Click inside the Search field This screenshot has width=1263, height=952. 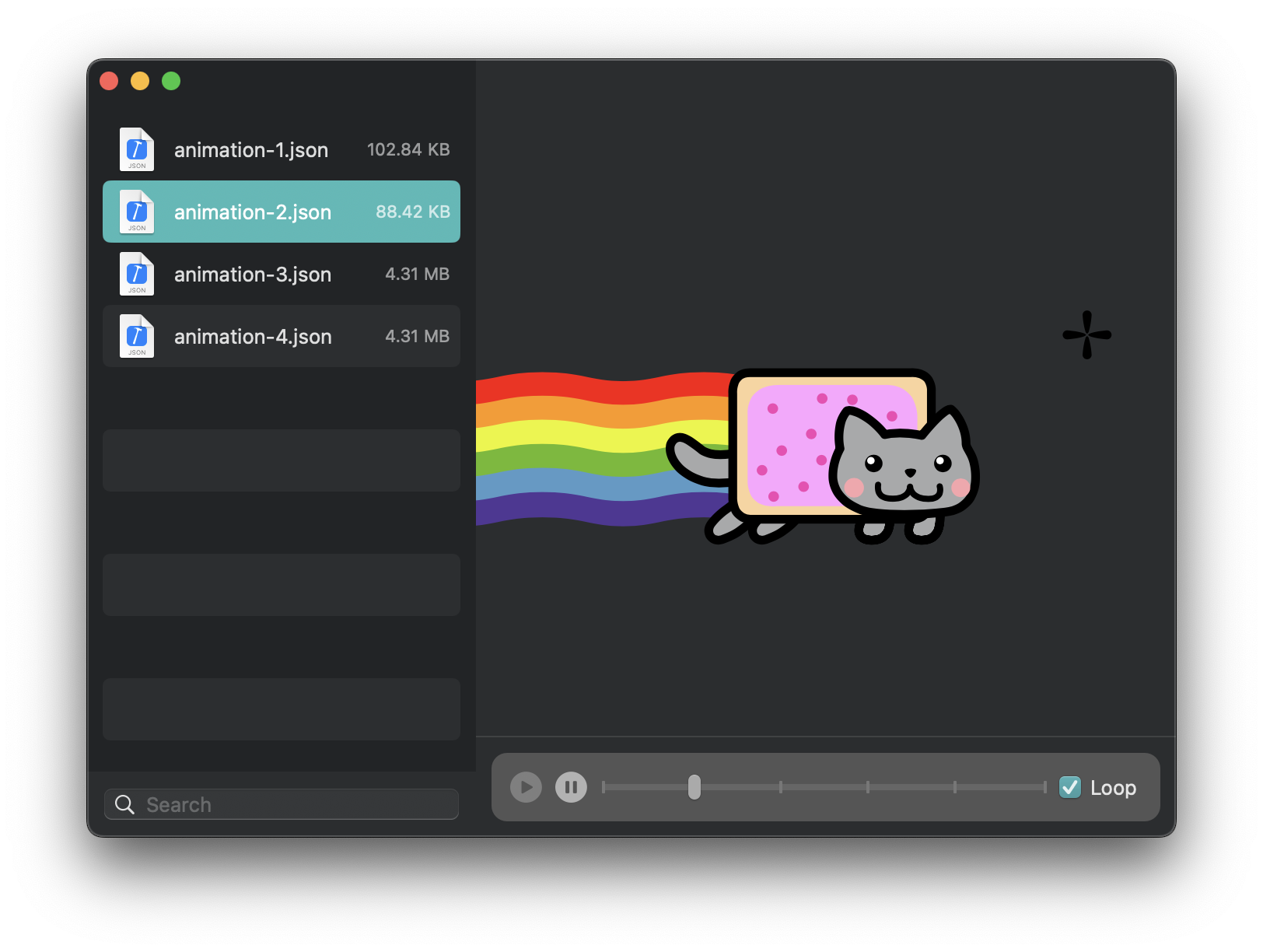[282, 804]
